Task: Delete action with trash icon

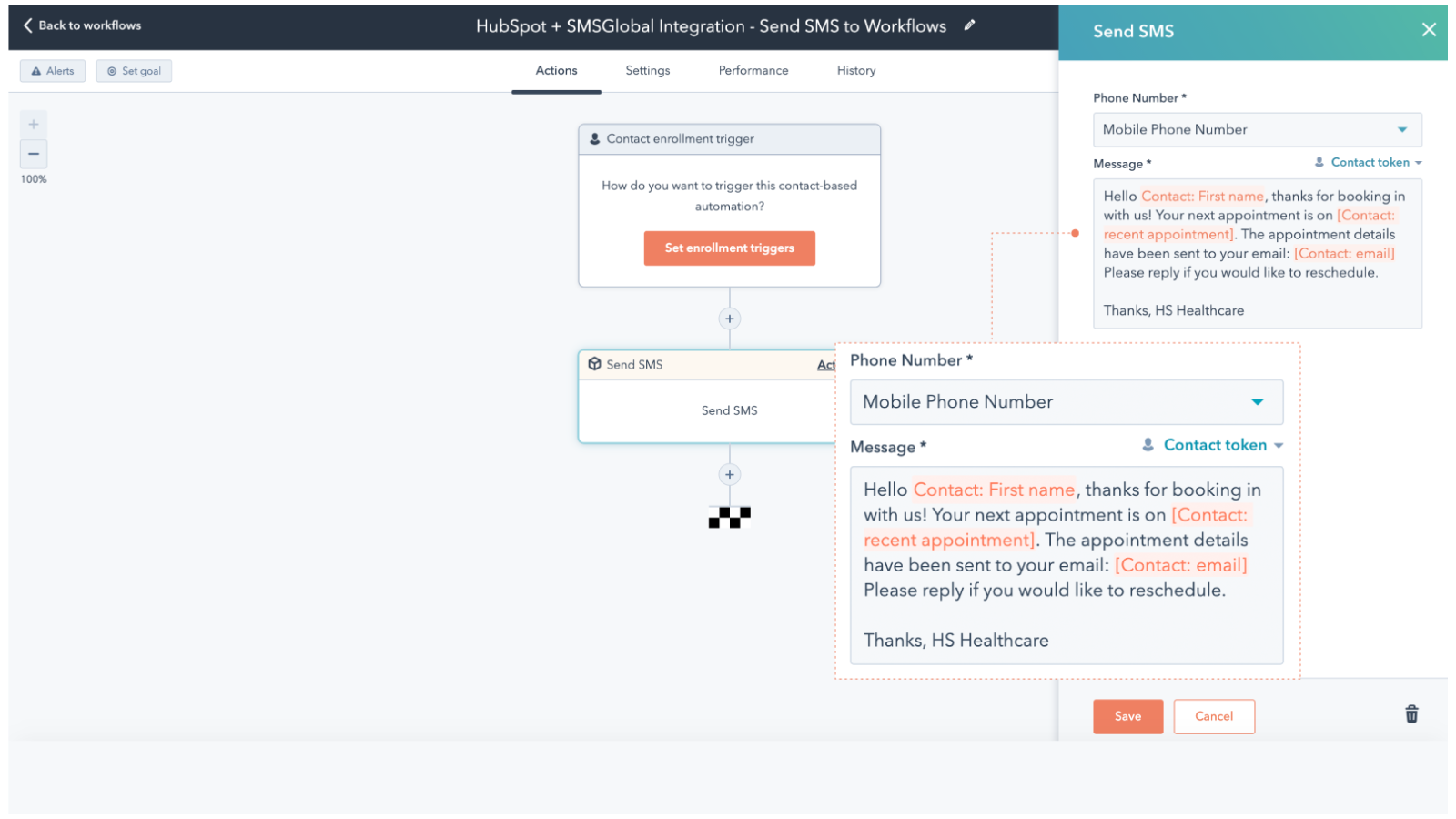Action: coord(1411,714)
